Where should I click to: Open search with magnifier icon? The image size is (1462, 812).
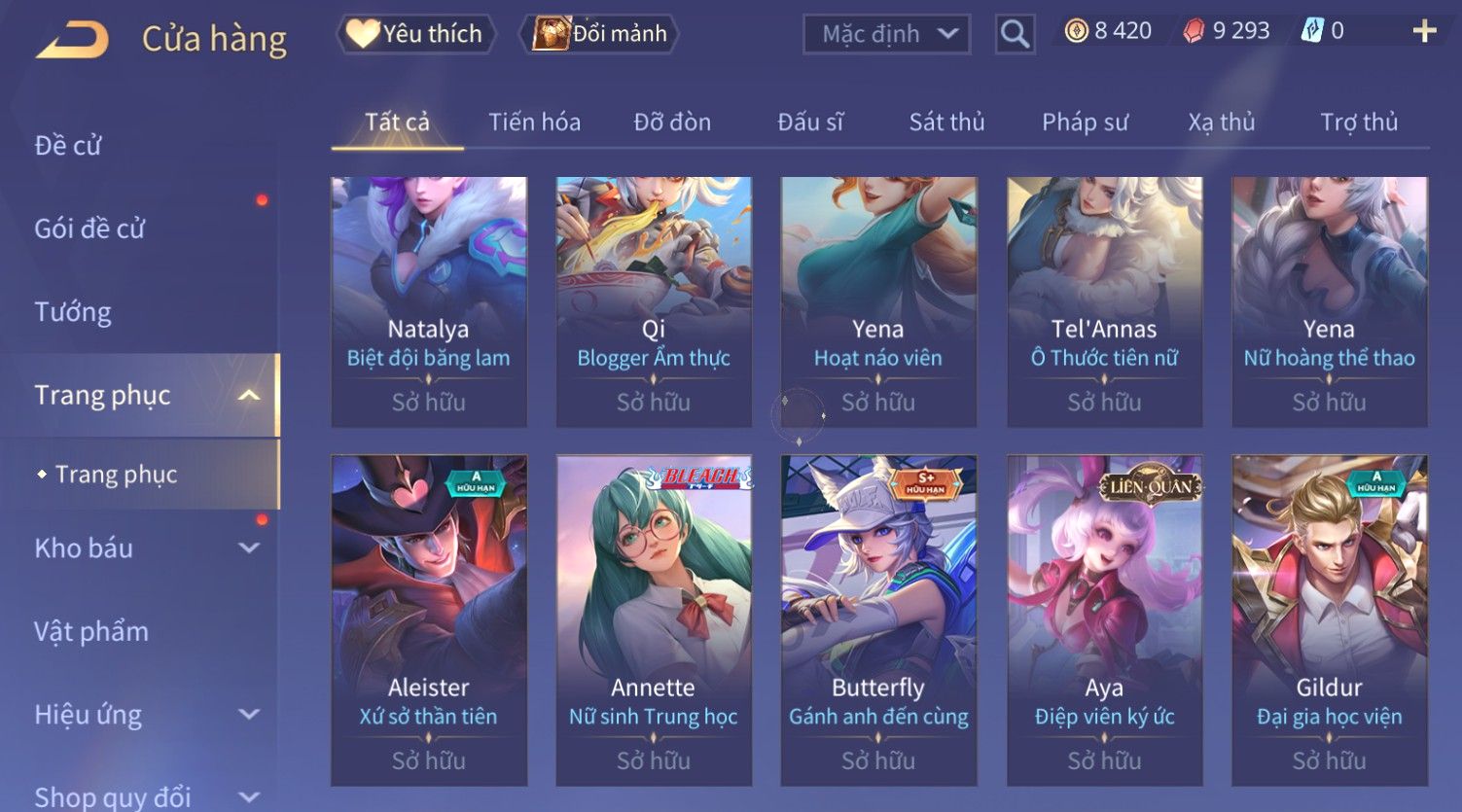click(1015, 34)
